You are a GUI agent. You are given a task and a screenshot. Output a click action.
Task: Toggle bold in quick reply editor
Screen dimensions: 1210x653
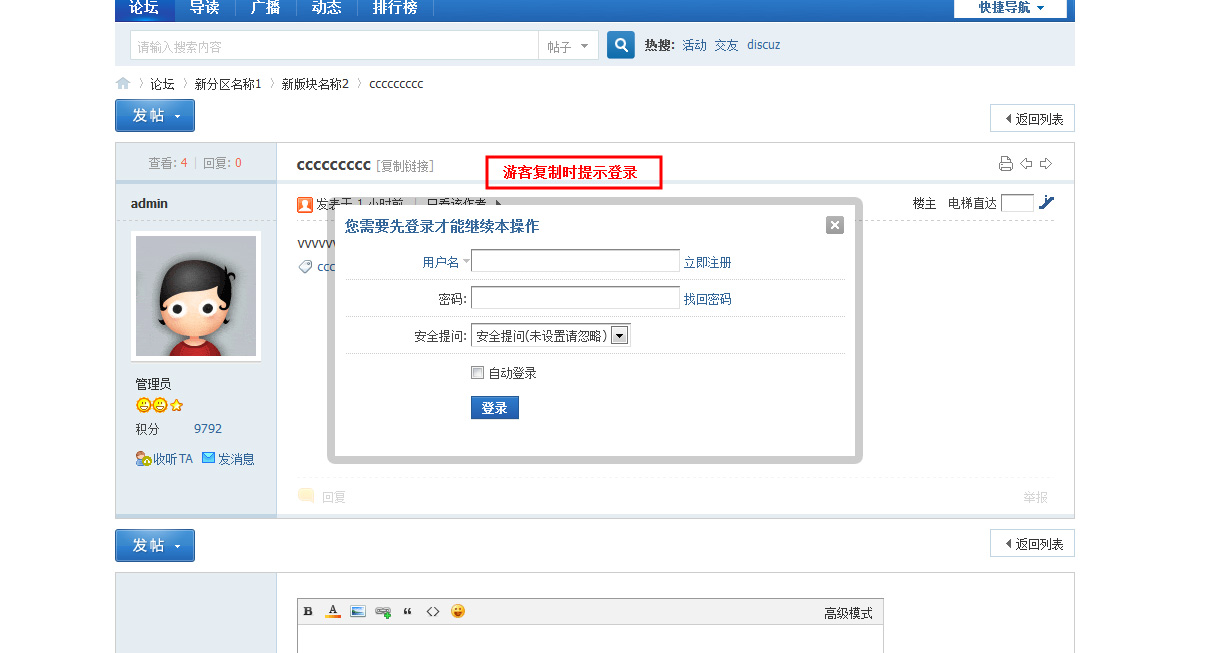[x=308, y=611]
